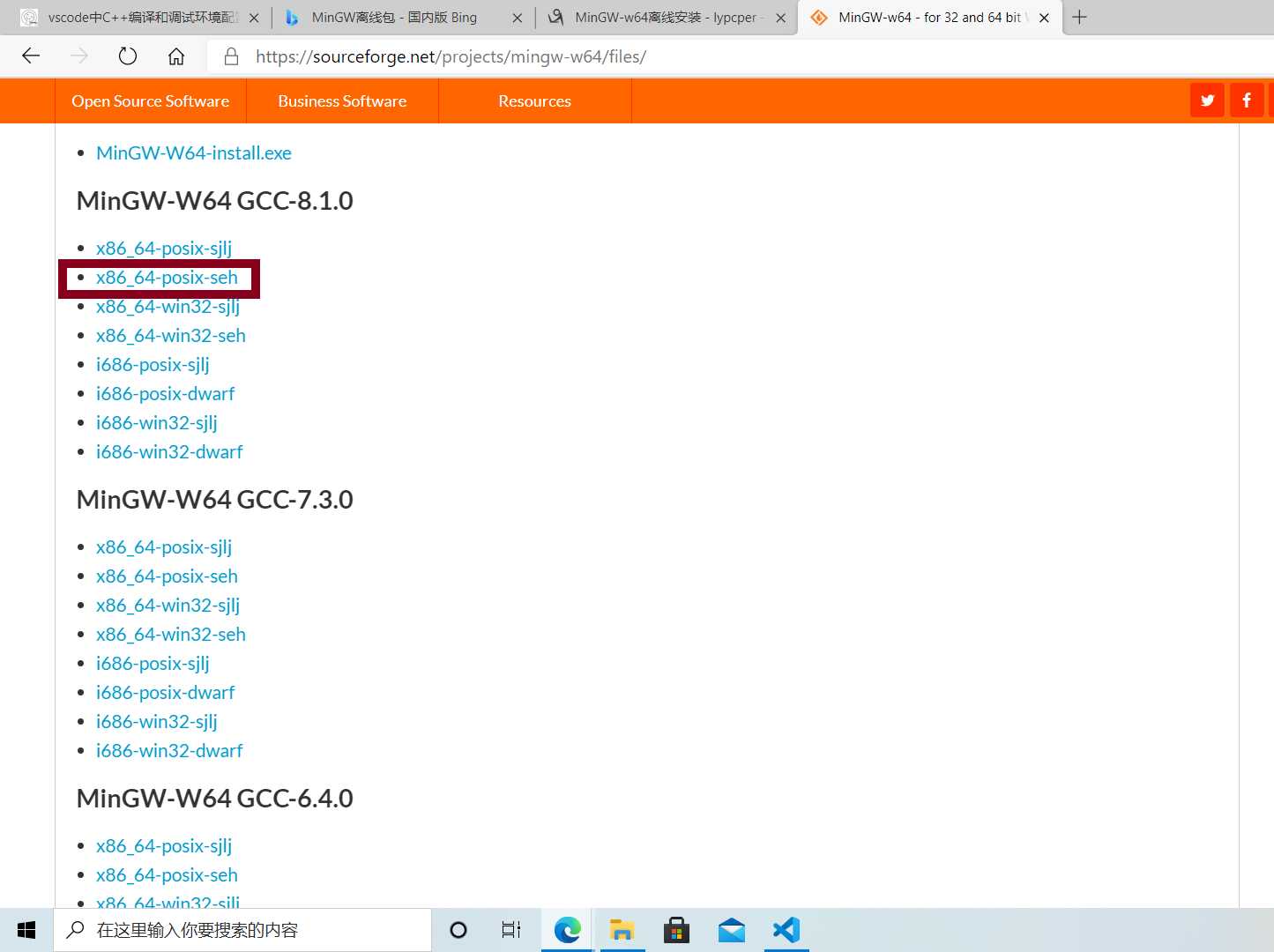Select the MinGW-w64 for 32 and 64 bit tab

929,18
